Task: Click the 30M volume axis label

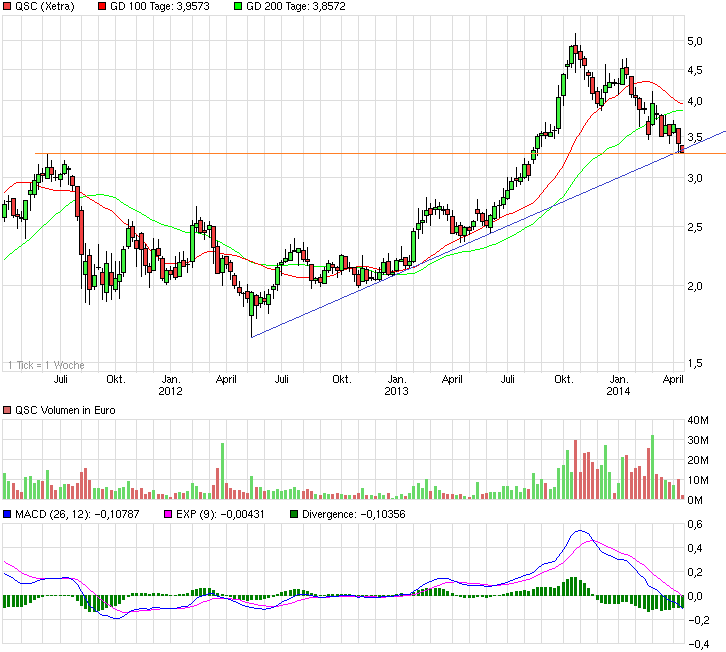Action: (698, 440)
